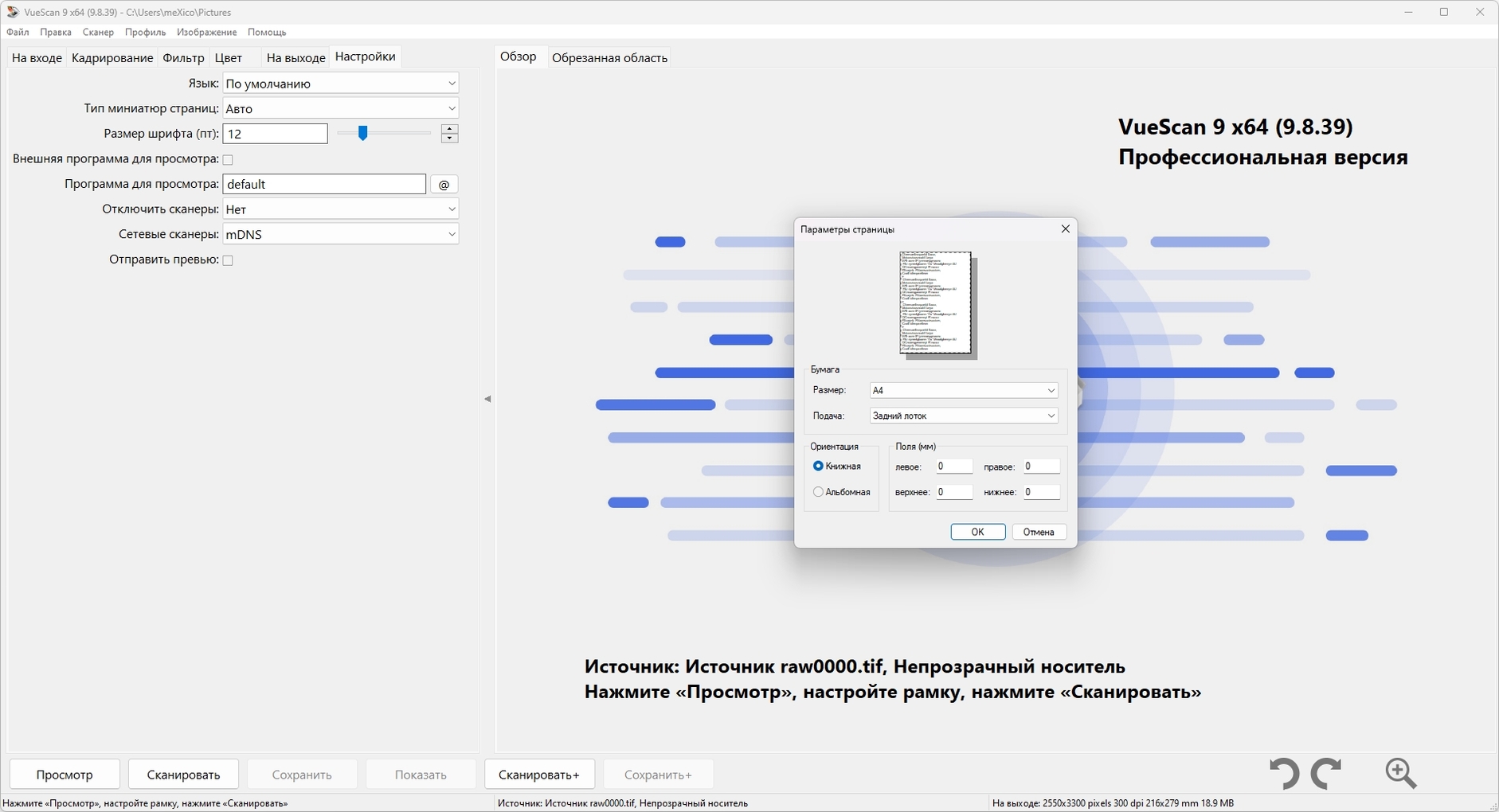The width and height of the screenshot is (1499, 812).
Task: Click the левое margin field
Action: tap(954, 467)
